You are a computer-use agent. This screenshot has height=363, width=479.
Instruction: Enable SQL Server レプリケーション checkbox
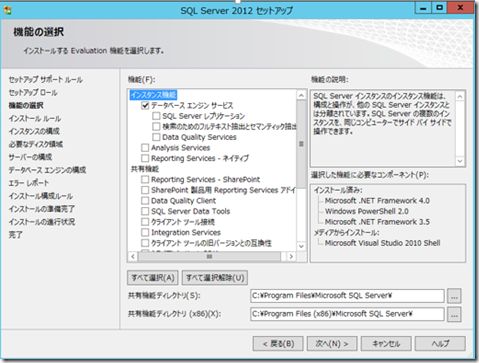[156, 116]
